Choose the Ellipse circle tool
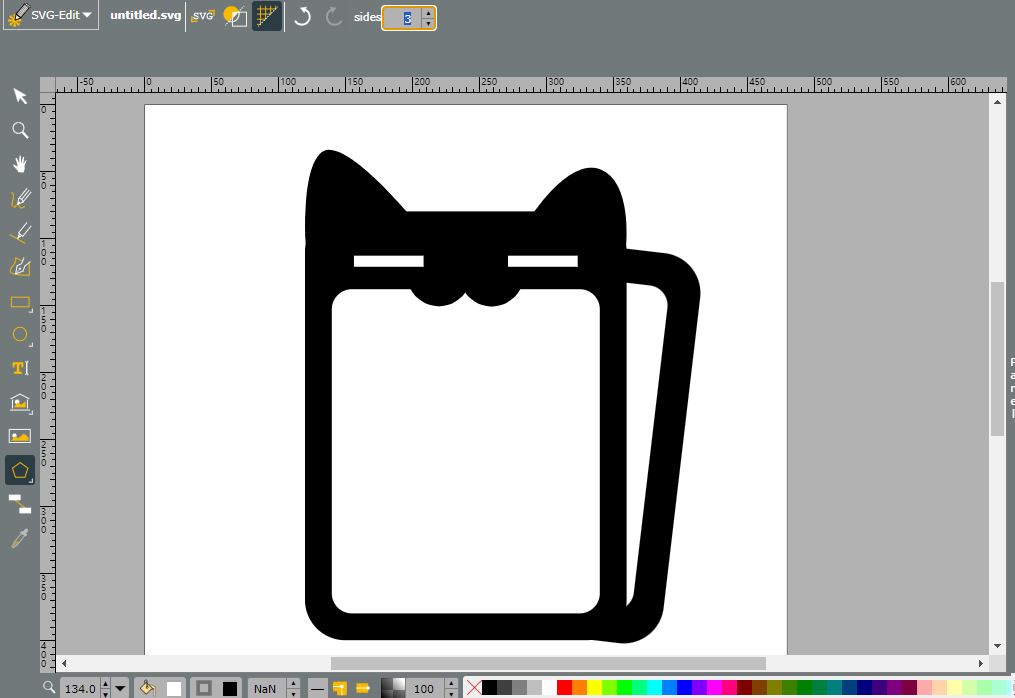Image resolution: width=1015 pixels, height=698 pixels. point(20,334)
